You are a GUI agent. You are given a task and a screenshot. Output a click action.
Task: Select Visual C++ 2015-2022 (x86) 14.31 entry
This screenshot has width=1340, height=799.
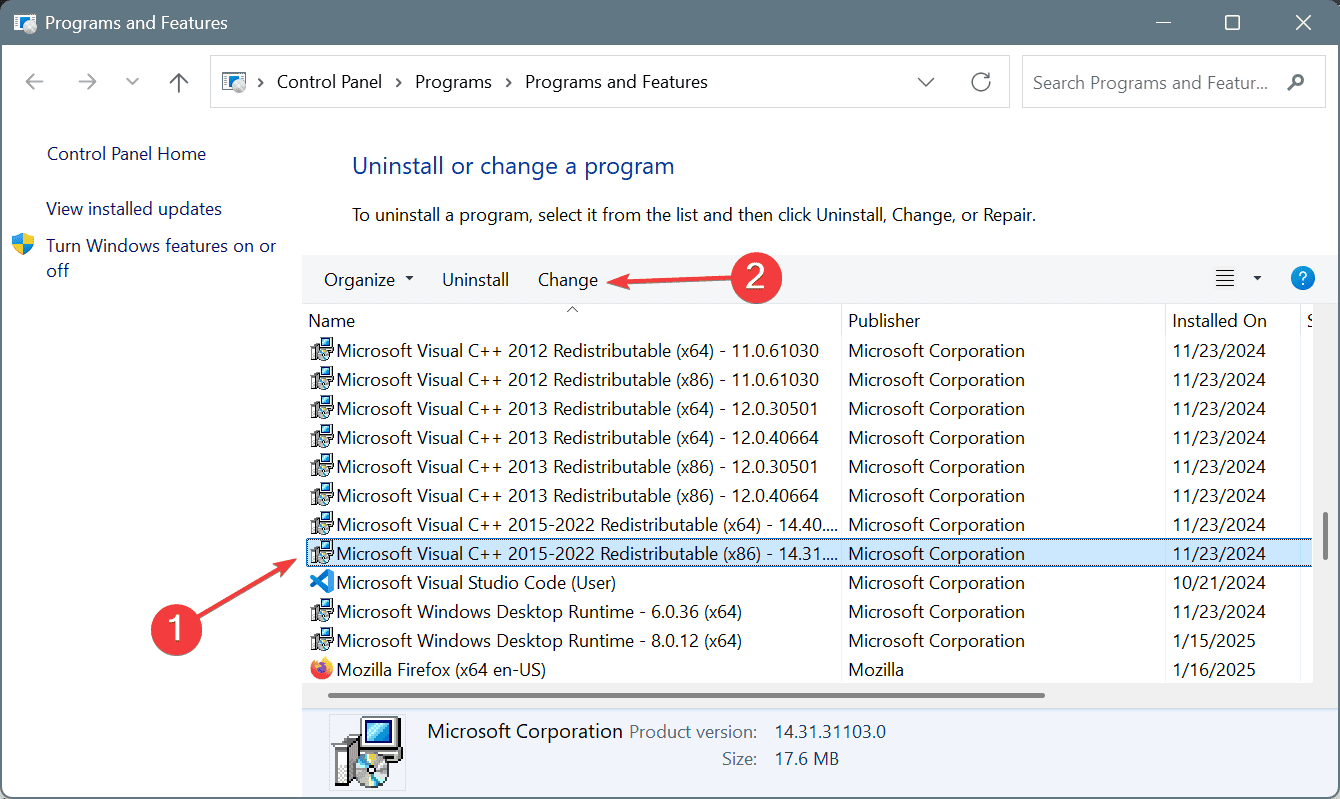point(807,554)
